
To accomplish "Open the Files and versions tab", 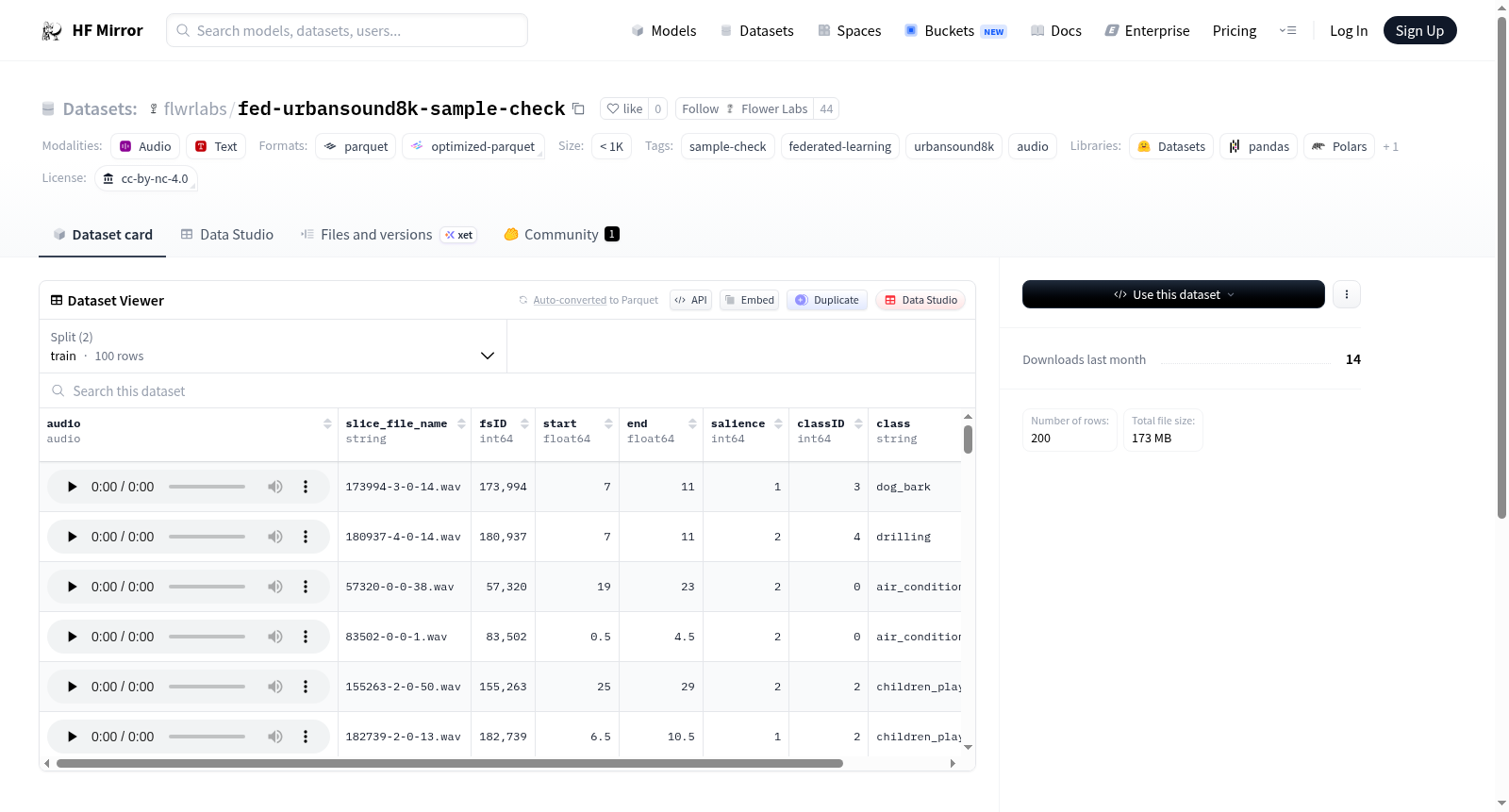I will pos(389,235).
